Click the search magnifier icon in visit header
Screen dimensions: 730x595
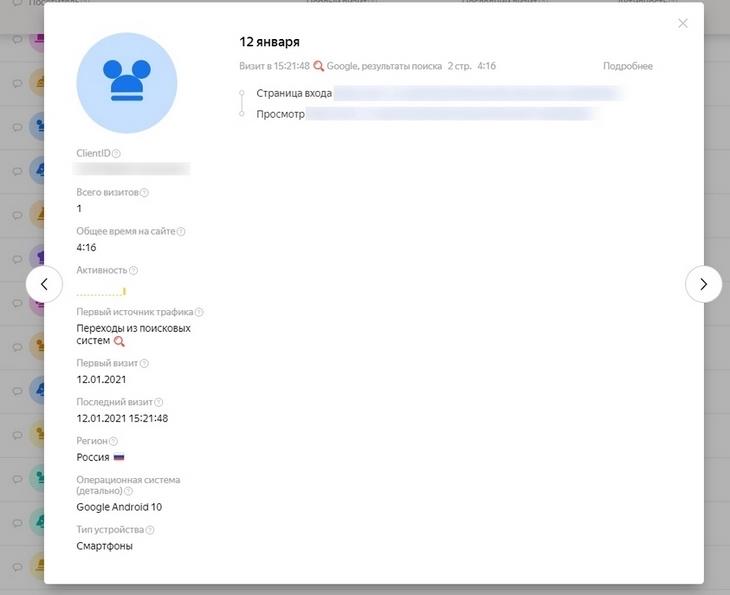(x=319, y=66)
